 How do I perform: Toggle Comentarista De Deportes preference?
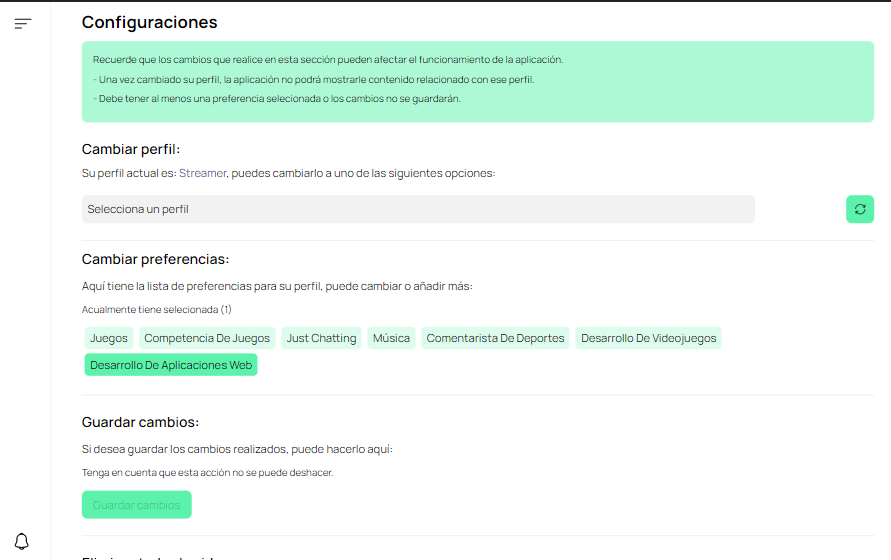point(496,338)
